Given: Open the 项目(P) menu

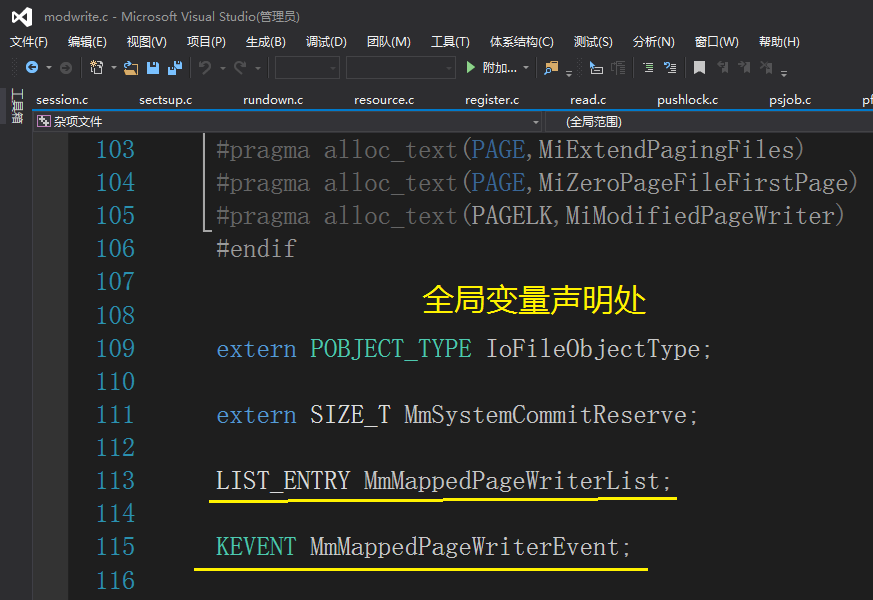Looking at the screenshot, I should click(x=206, y=42).
